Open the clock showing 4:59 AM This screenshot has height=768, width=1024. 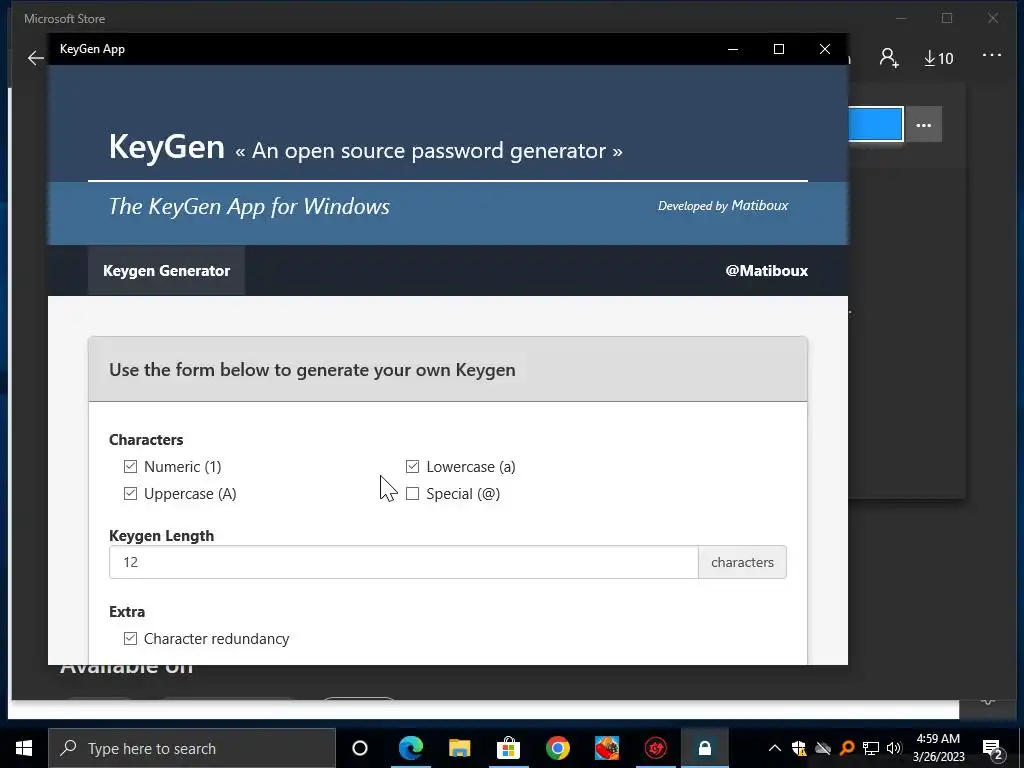938,748
